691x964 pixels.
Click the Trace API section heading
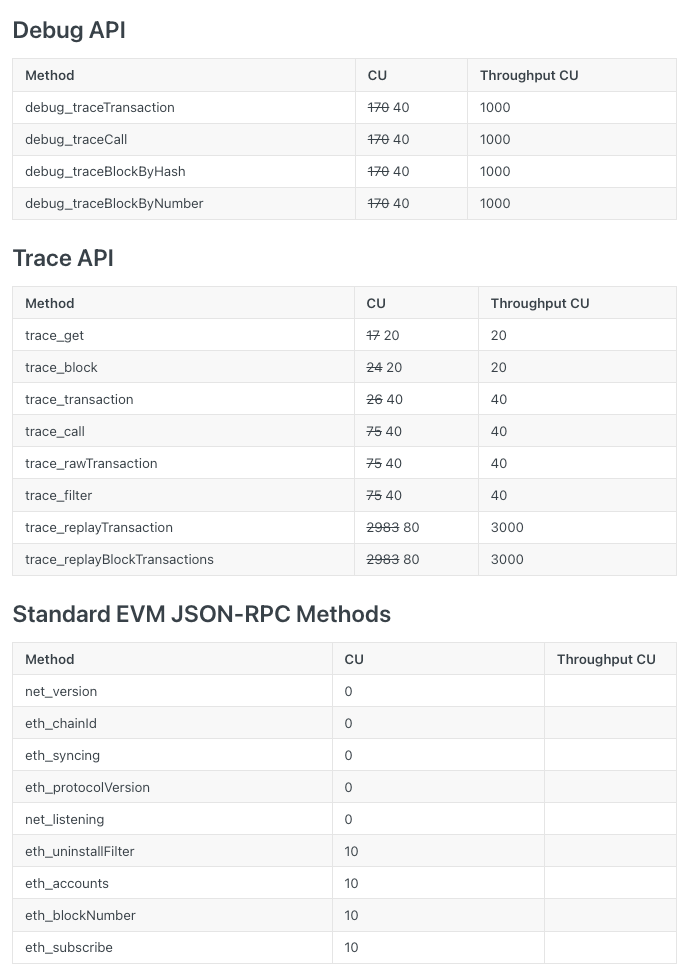tap(63, 258)
